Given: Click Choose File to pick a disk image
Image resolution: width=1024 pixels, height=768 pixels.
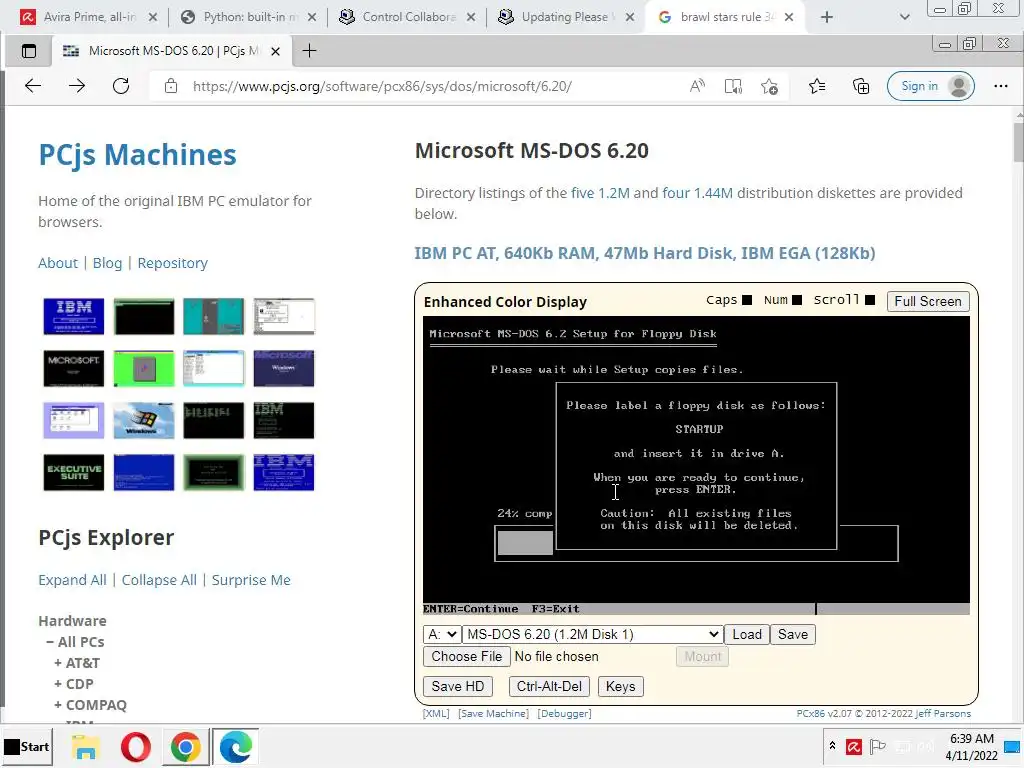Looking at the screenshot, I should coord(466,656).
